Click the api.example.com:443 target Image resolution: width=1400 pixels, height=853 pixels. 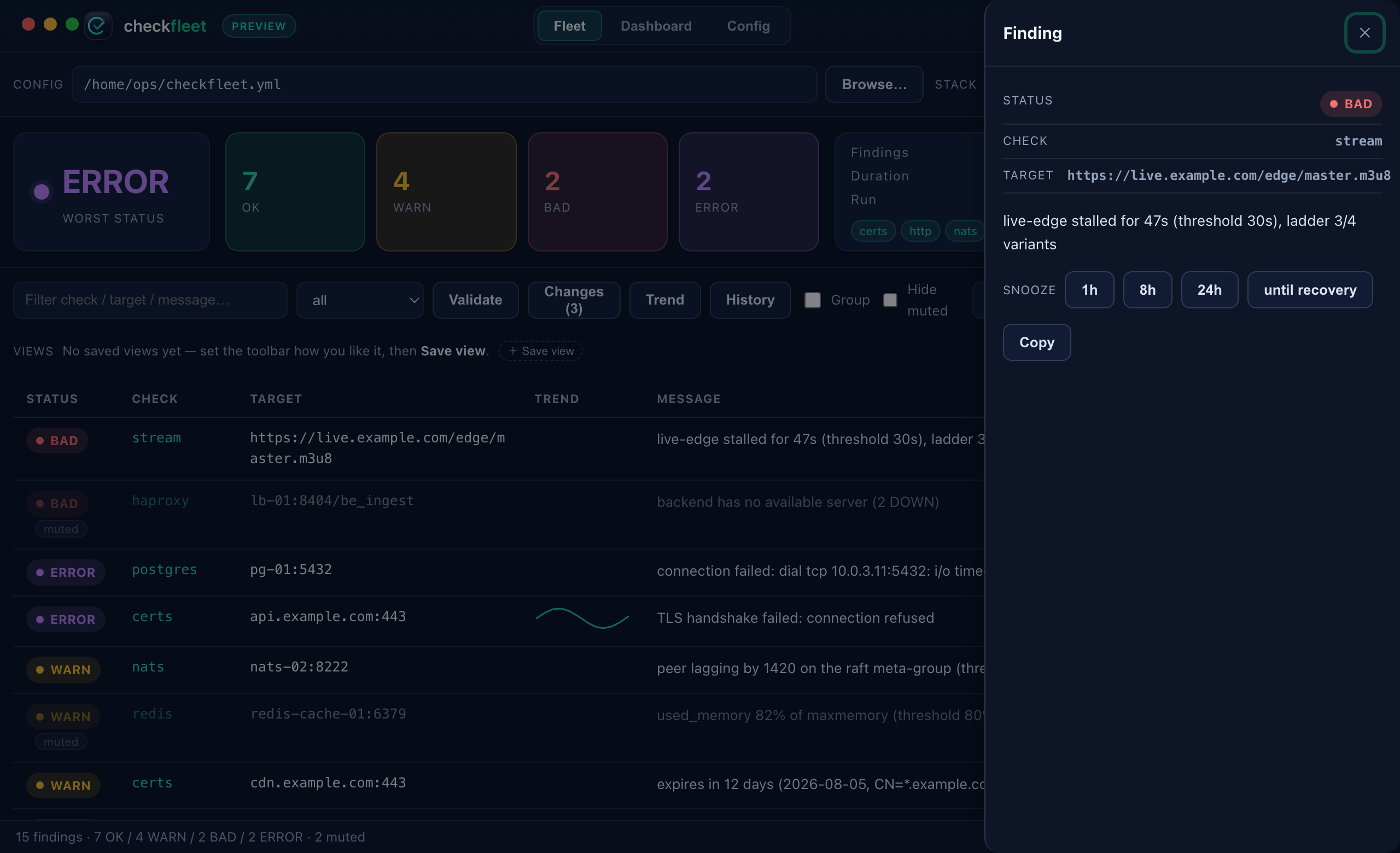point(328,617)
